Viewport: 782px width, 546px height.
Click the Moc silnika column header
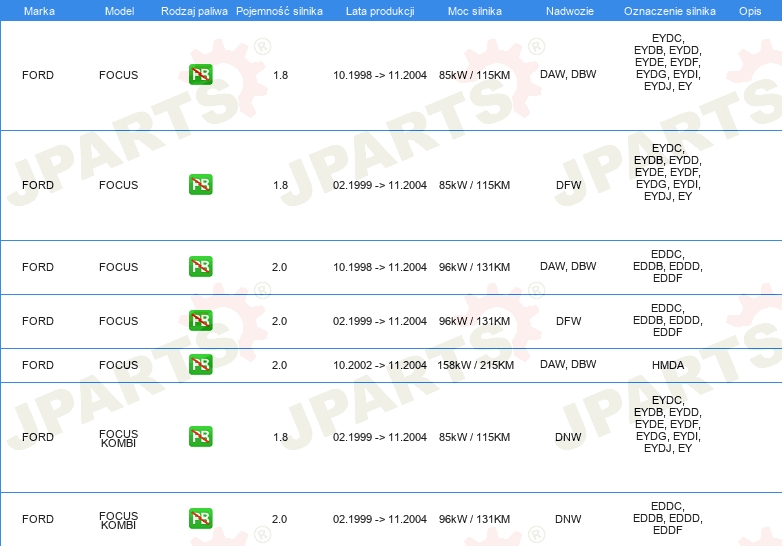click(474, 11)
